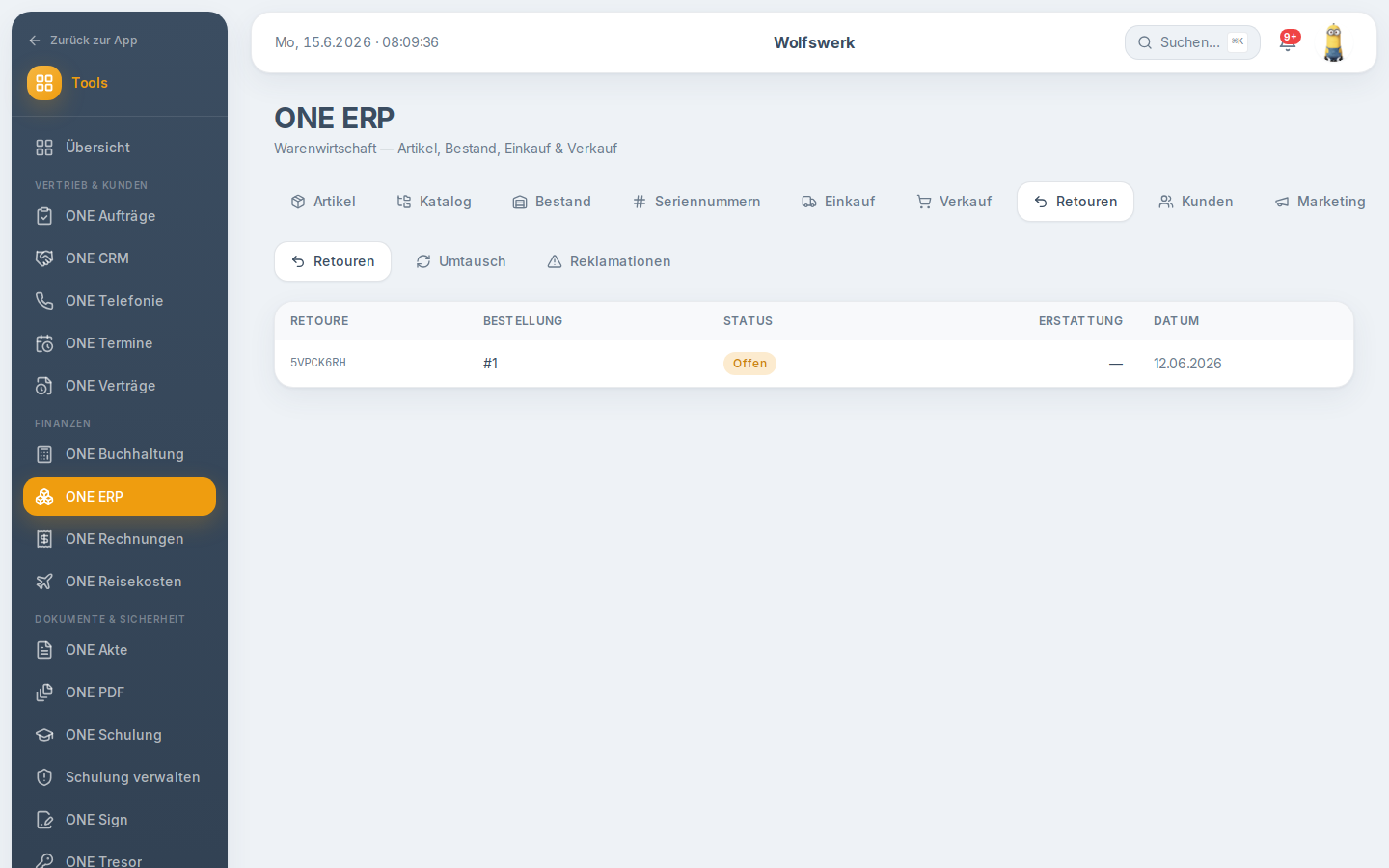This screenshot has width=1389, height=868.
Task: Click the ONE Buchhaltung calculator icon
Action: pos(44,454)
